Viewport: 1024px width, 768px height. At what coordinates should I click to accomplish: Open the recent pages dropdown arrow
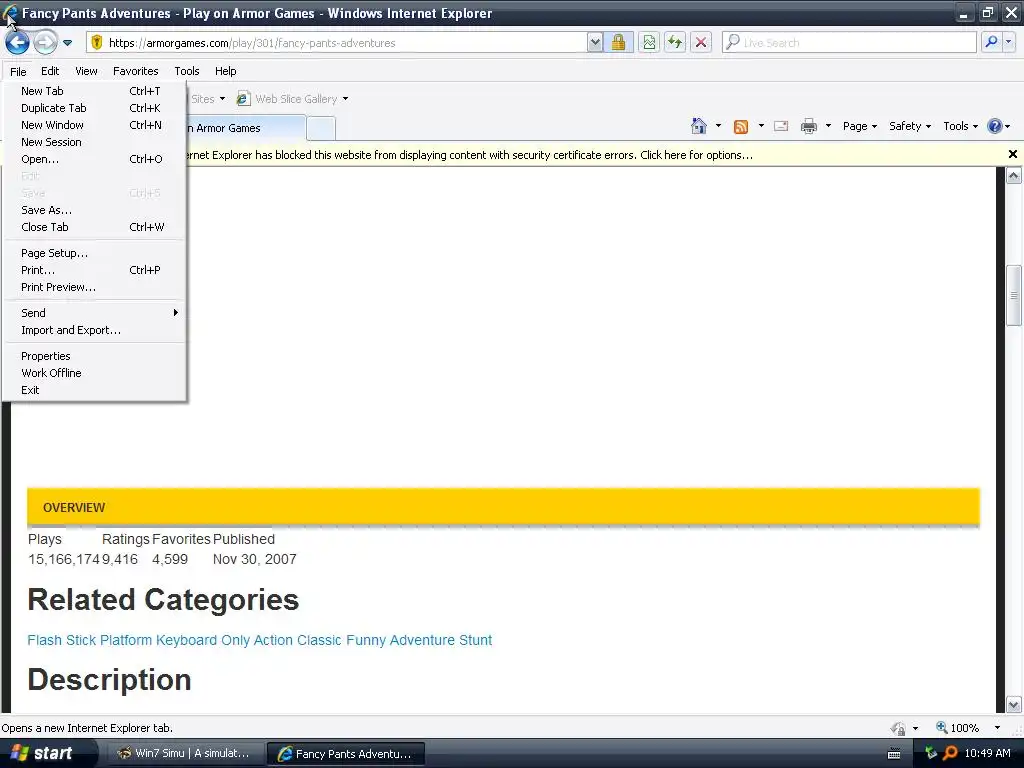[x=67, y=43]
